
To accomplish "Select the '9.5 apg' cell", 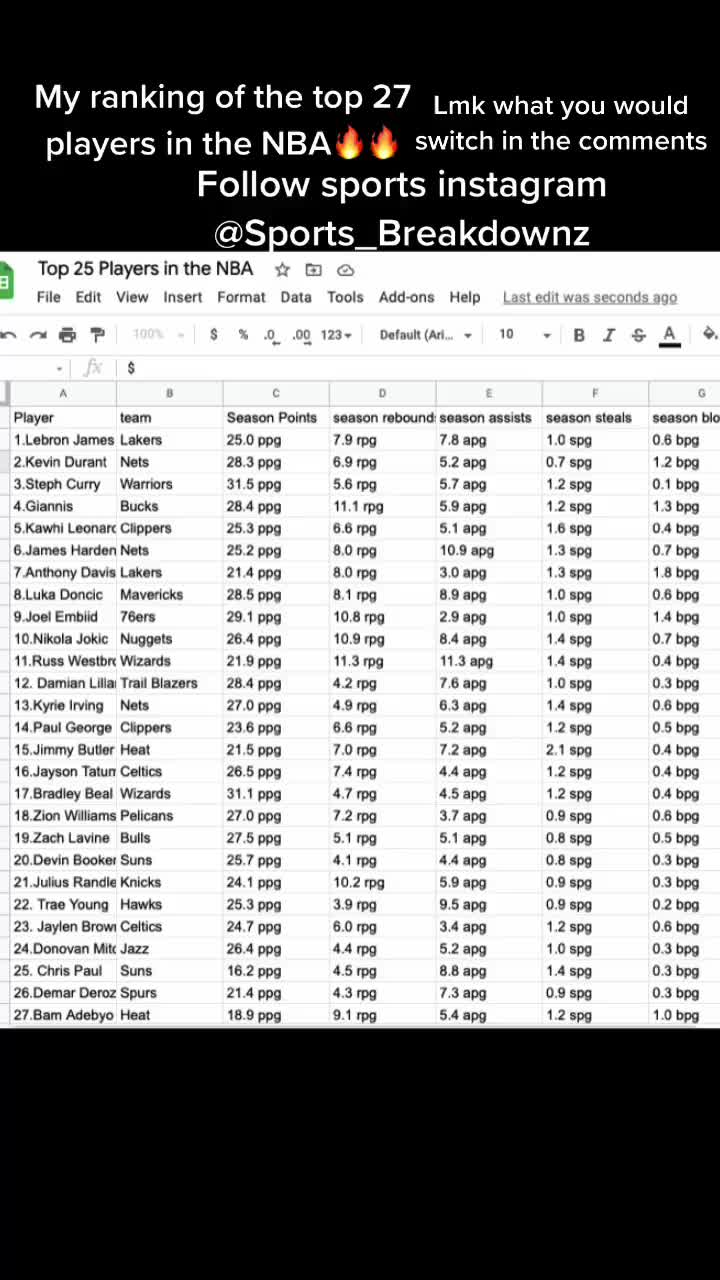I will click(x=489, y=904).
